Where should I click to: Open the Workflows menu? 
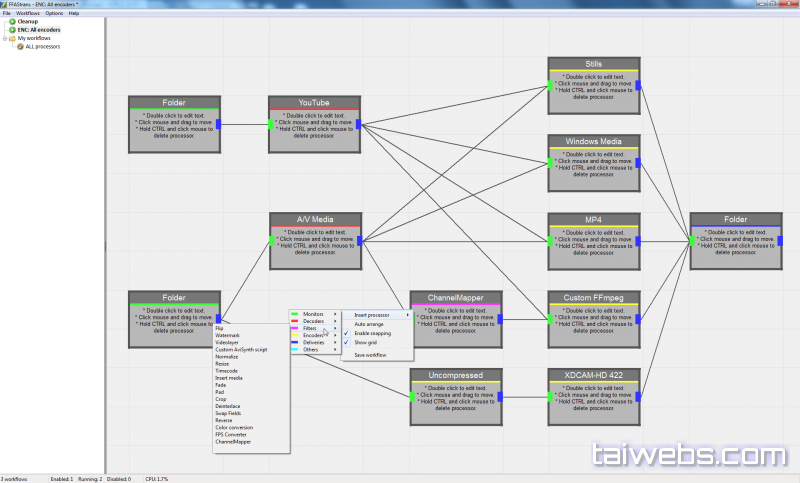[x=27, y=13]
